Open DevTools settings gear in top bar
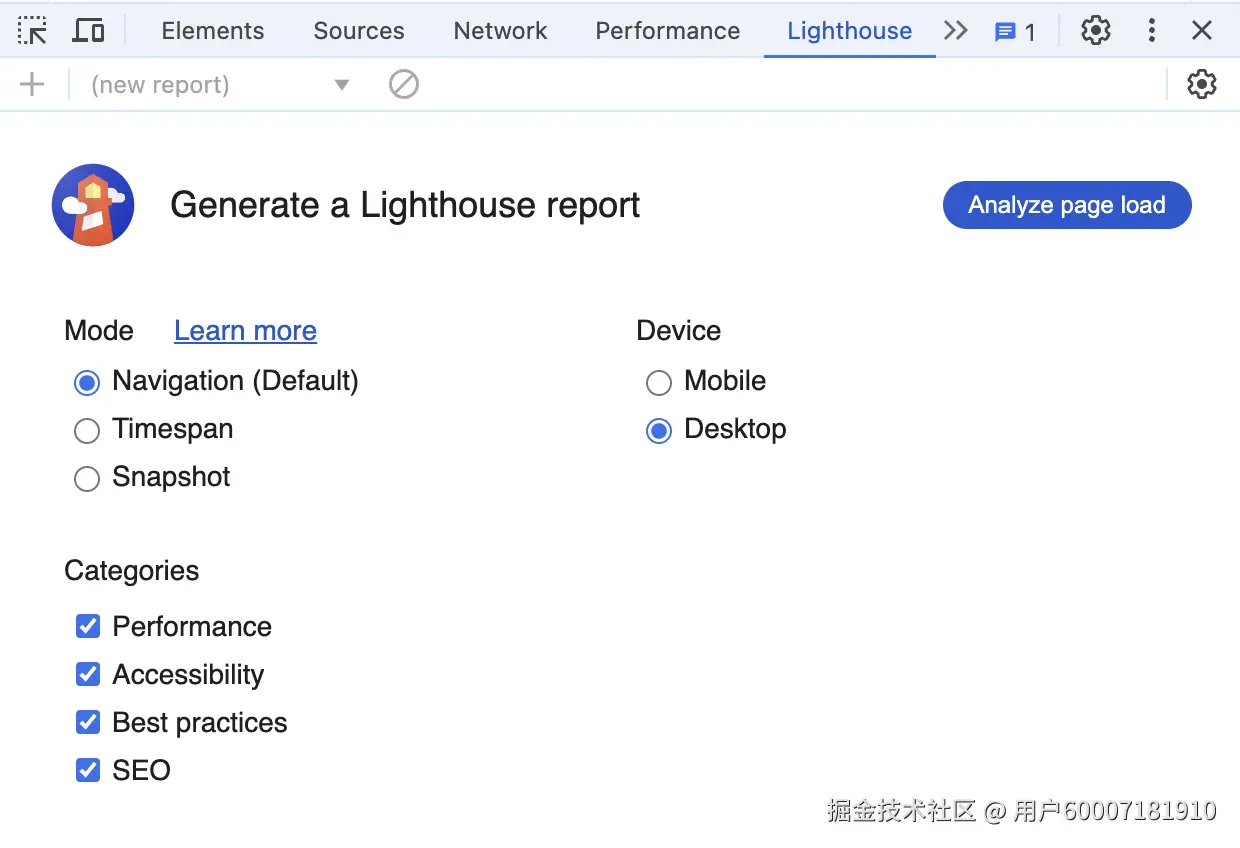Screen dimensions: 1240x848 click(x=1096, y=31)
